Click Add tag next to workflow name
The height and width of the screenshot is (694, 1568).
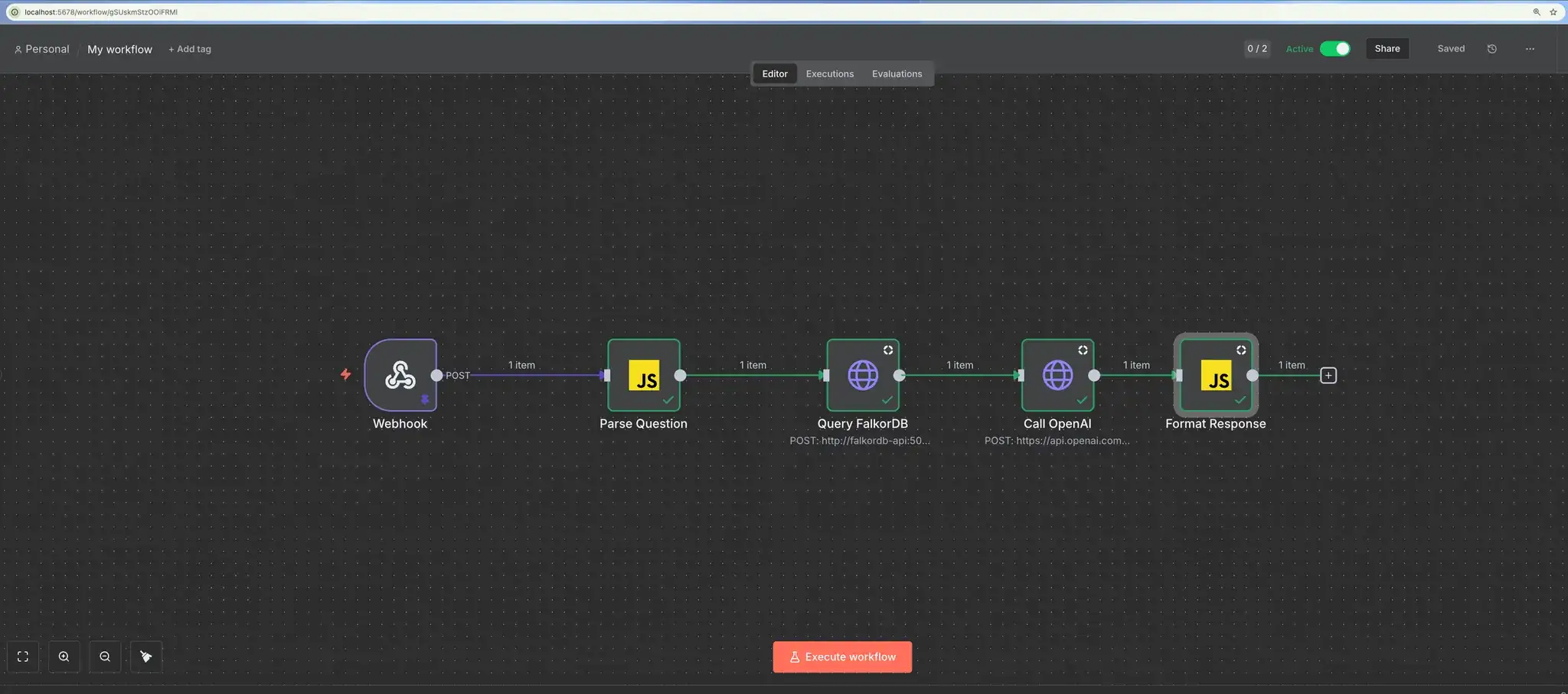[189, 49]
